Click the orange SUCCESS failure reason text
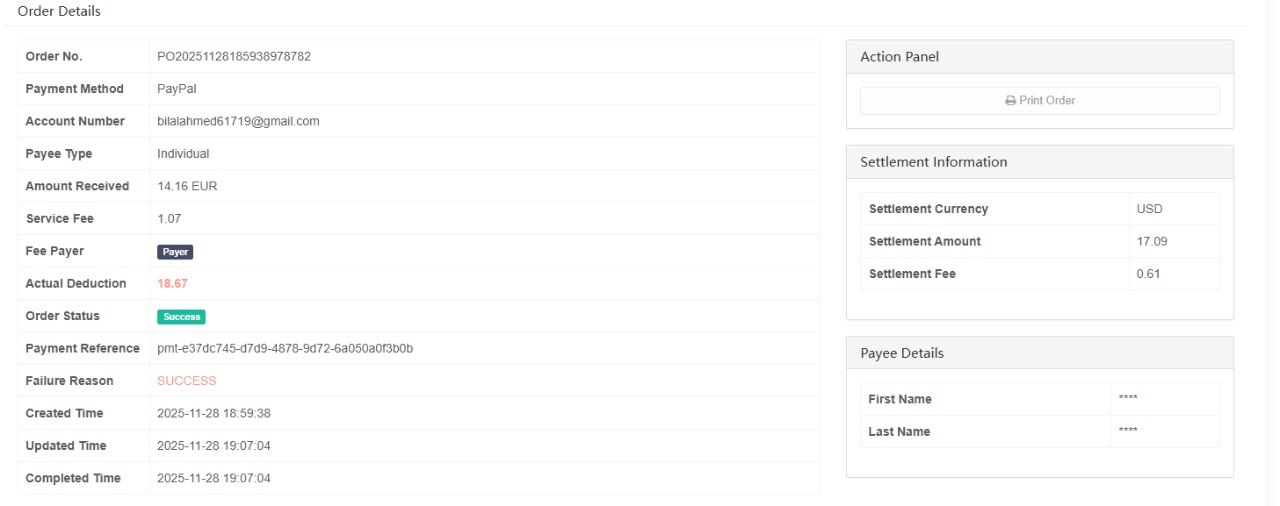 [x=187, y=381]
